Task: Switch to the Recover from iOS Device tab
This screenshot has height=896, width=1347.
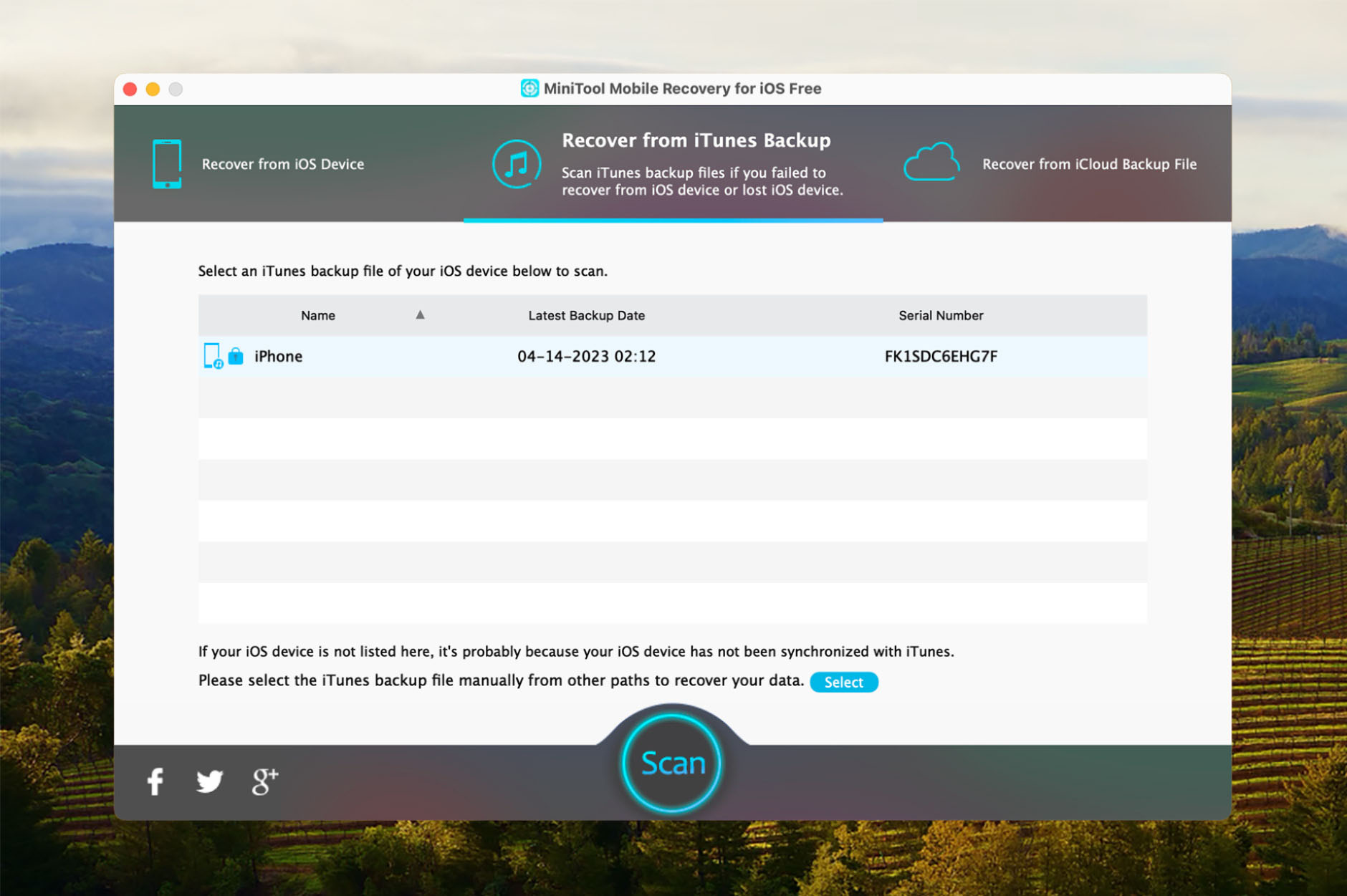Action: click(x=283, y=163)
